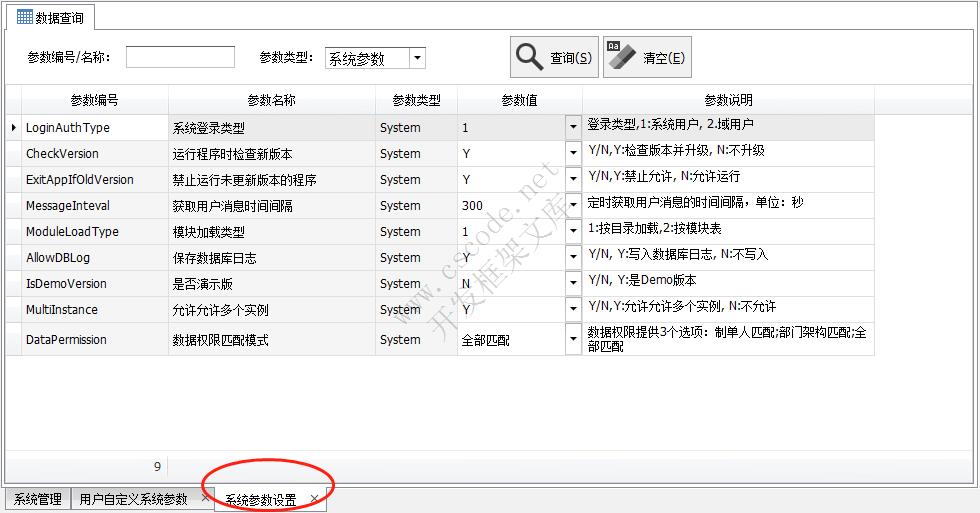Click the 参数说明 column header
This screenshot has height=513, width=980.
click(x=728, y=101)
